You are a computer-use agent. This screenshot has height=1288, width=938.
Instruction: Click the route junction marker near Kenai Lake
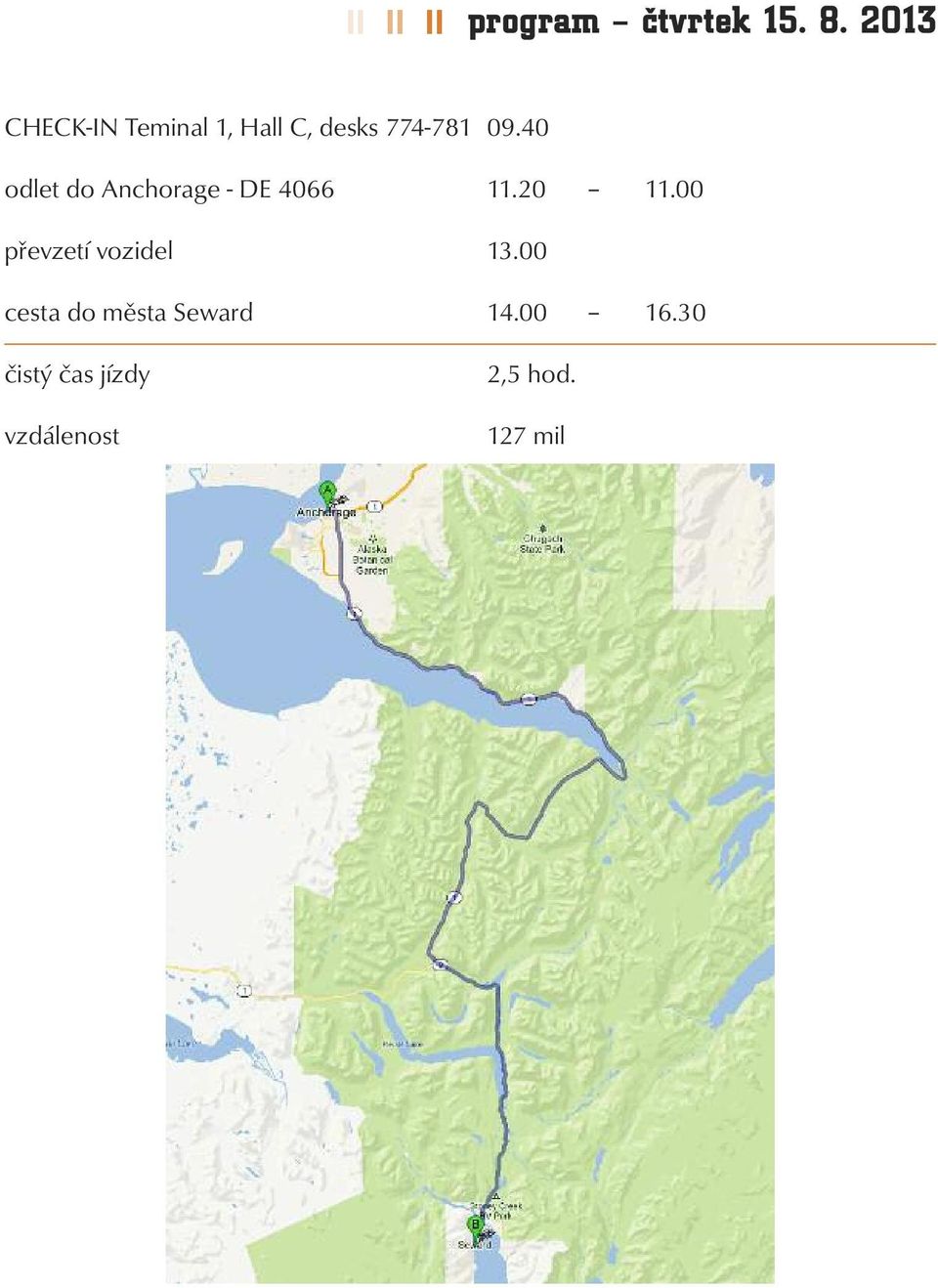(440, 965)
